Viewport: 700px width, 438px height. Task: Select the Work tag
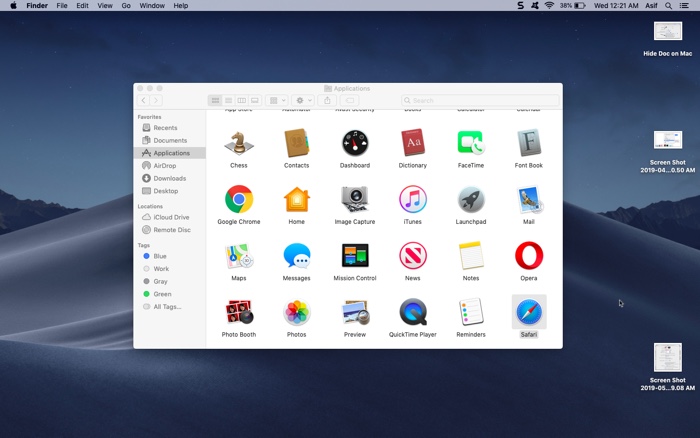click(x=170, y=269)
